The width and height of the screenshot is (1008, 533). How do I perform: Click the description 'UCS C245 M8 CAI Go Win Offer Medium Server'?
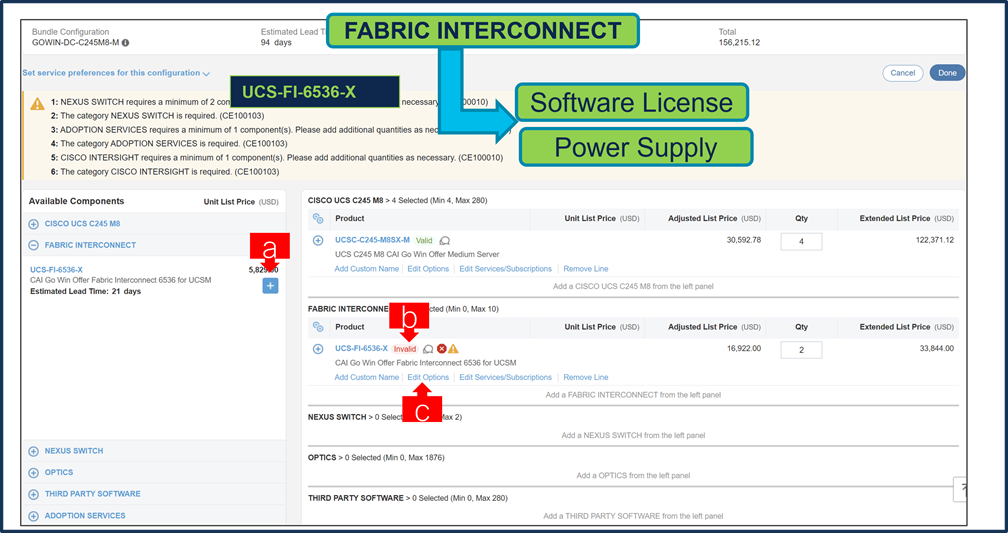[417, 254]
